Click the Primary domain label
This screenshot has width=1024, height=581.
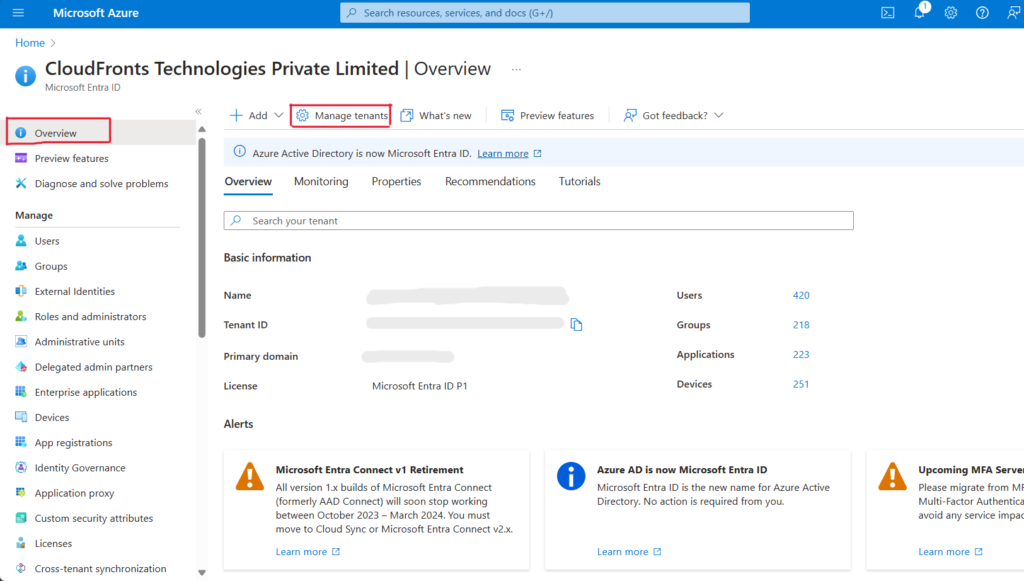pos(261,356)
